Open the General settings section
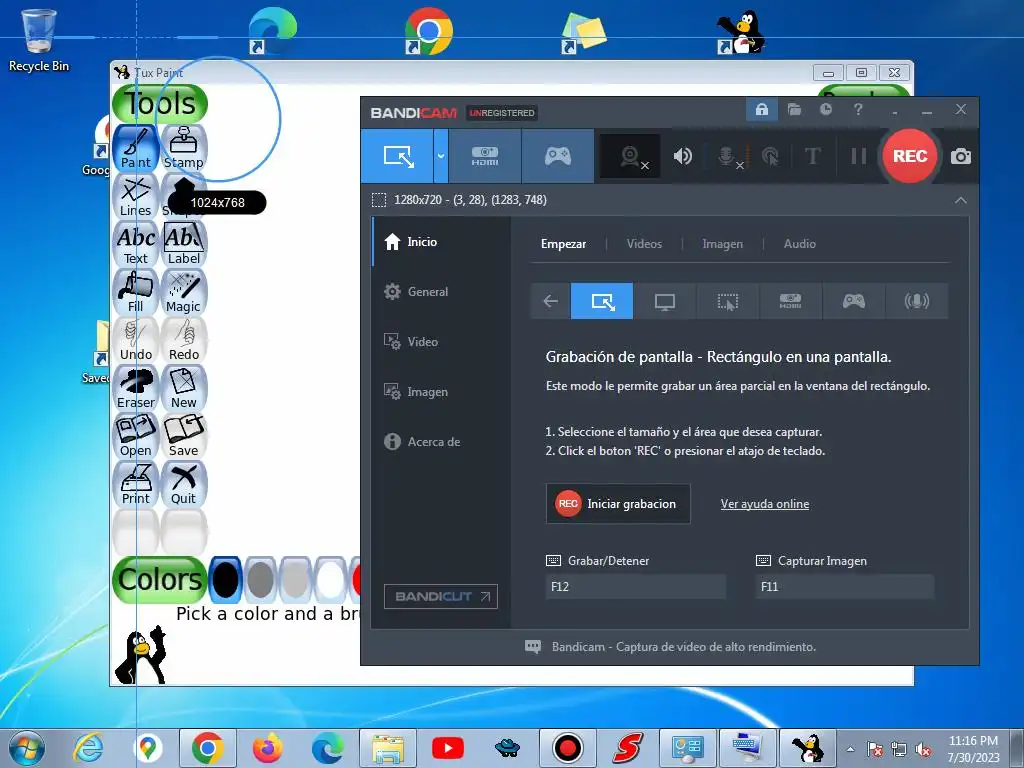Screen dimensions: 1024x768 coord(441,292)
